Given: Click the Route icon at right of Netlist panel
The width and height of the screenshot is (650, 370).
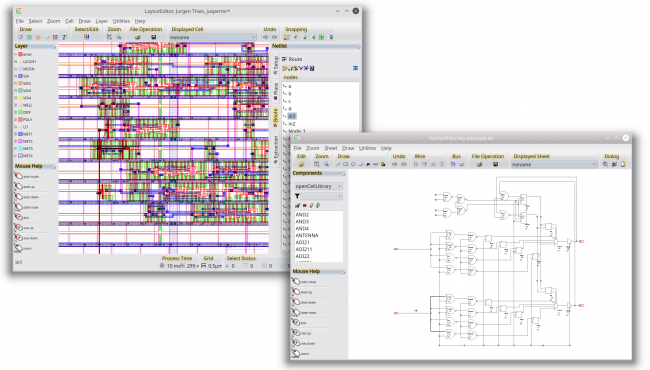Looking at the screenshot, I should point(355,68).
